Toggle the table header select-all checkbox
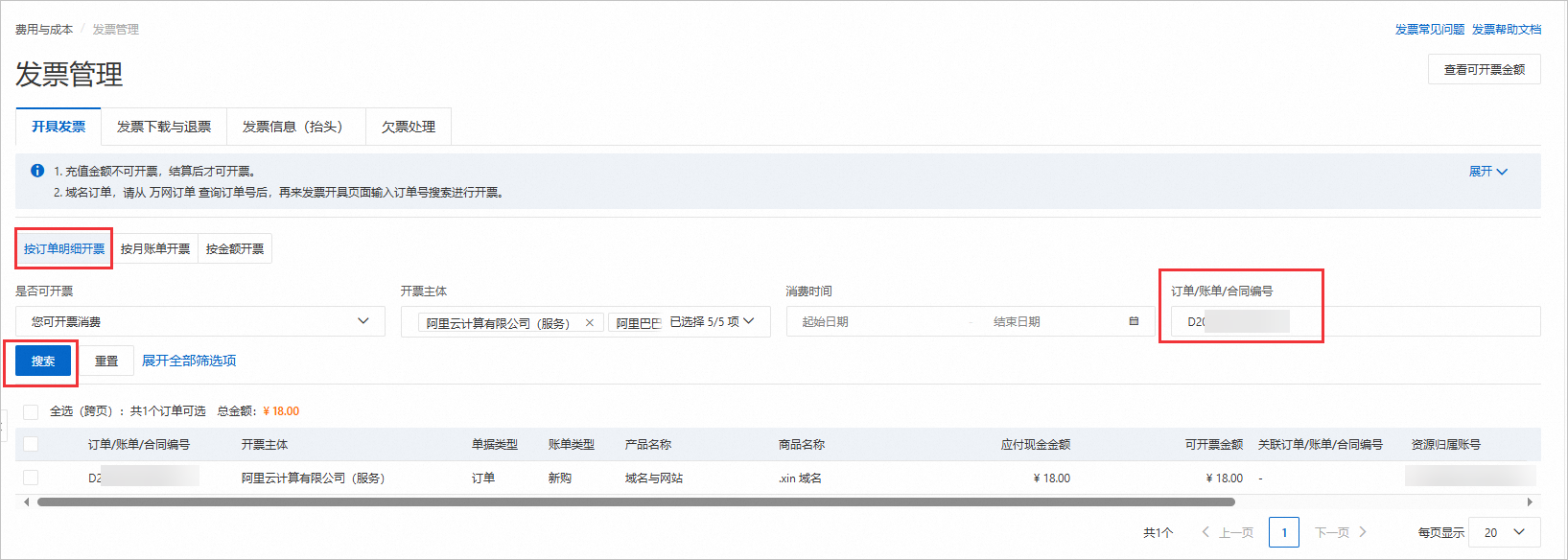This screenshot has height=560, width=1568. pyautogui.click(x=31, y=444)
